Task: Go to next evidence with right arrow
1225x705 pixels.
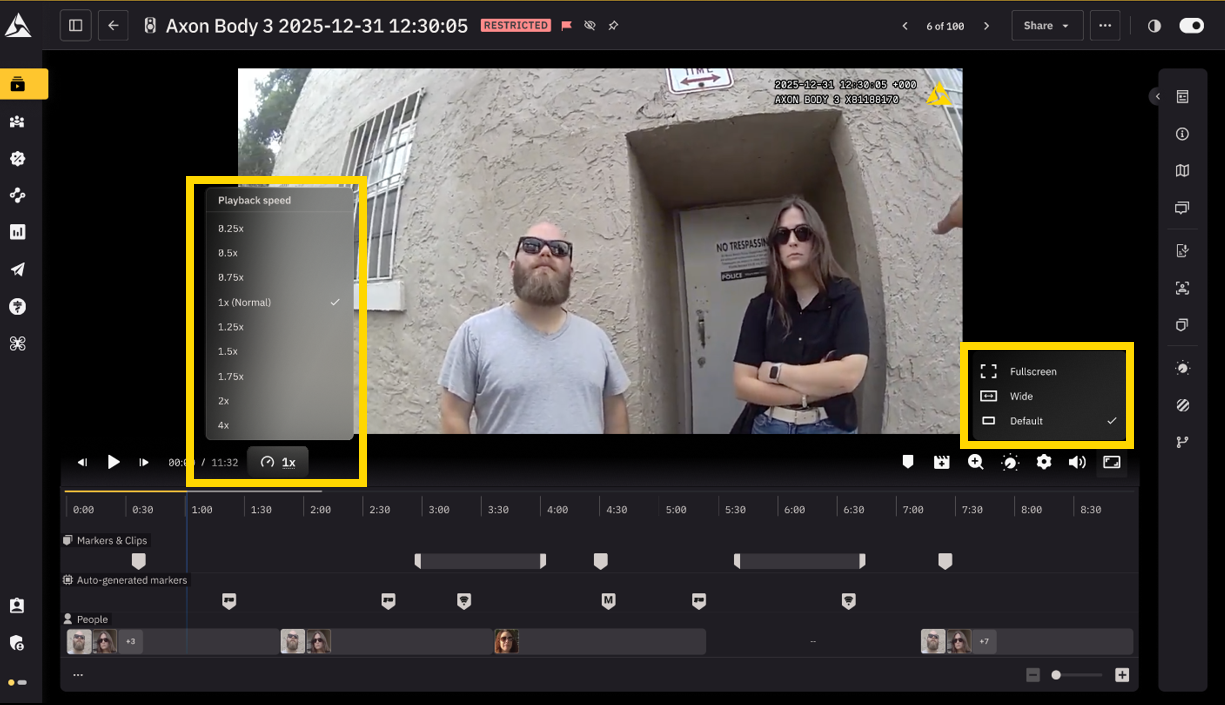Action: 986,26
